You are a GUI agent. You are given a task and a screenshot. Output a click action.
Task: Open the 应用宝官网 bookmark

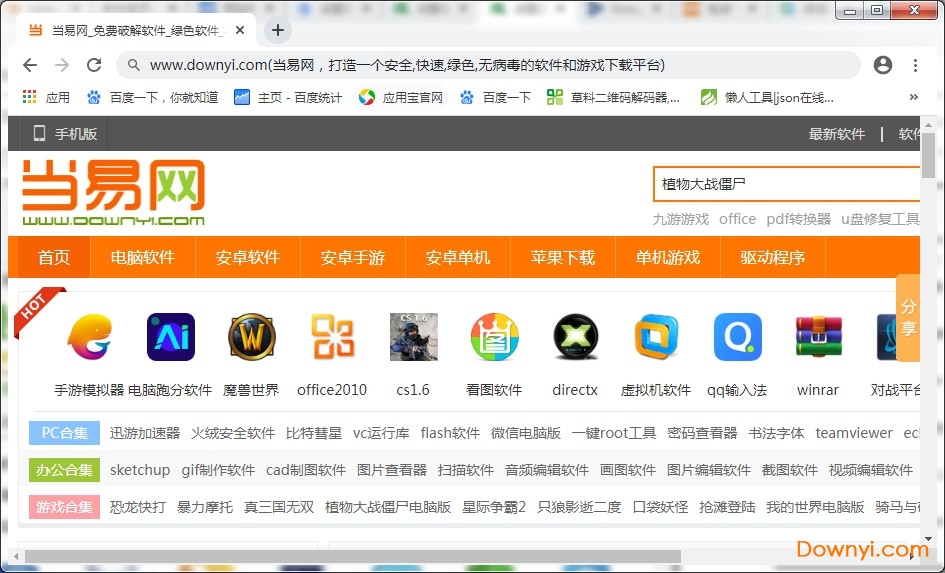click(x=401, y=98)
